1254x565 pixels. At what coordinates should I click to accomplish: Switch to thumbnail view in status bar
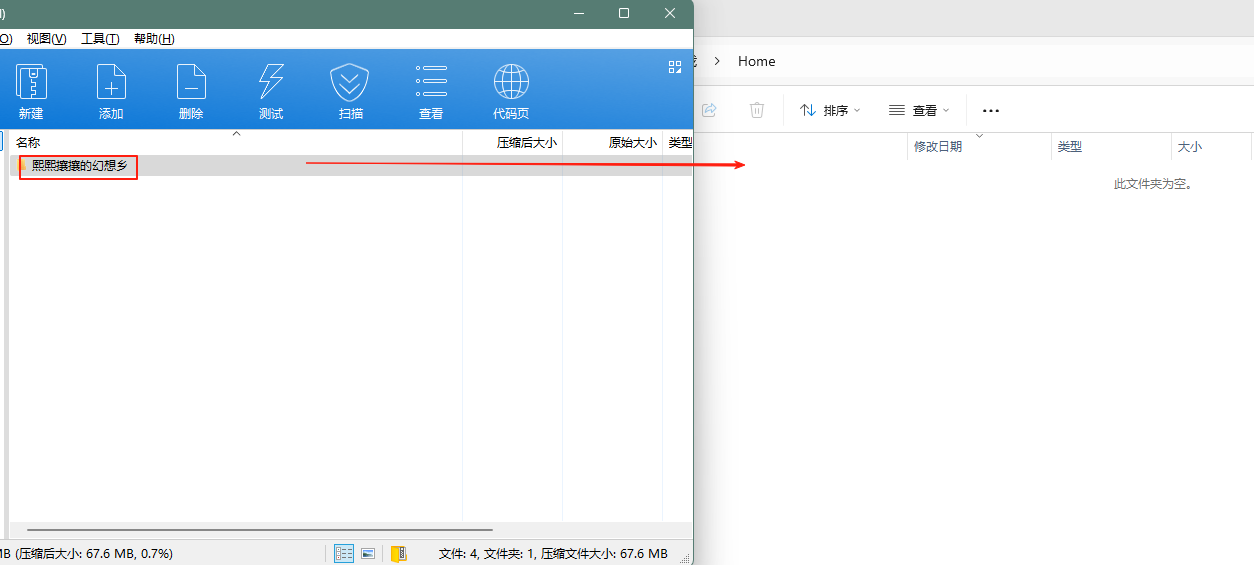tap(368, 553)
